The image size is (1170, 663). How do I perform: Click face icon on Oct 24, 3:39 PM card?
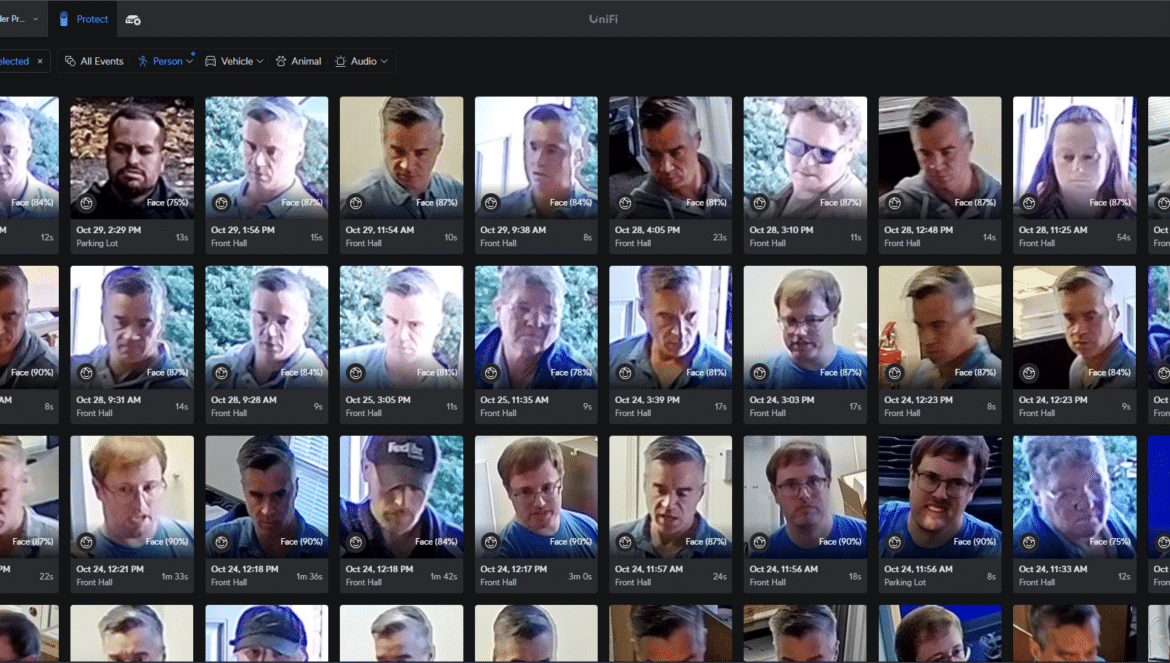coord(625,372)
